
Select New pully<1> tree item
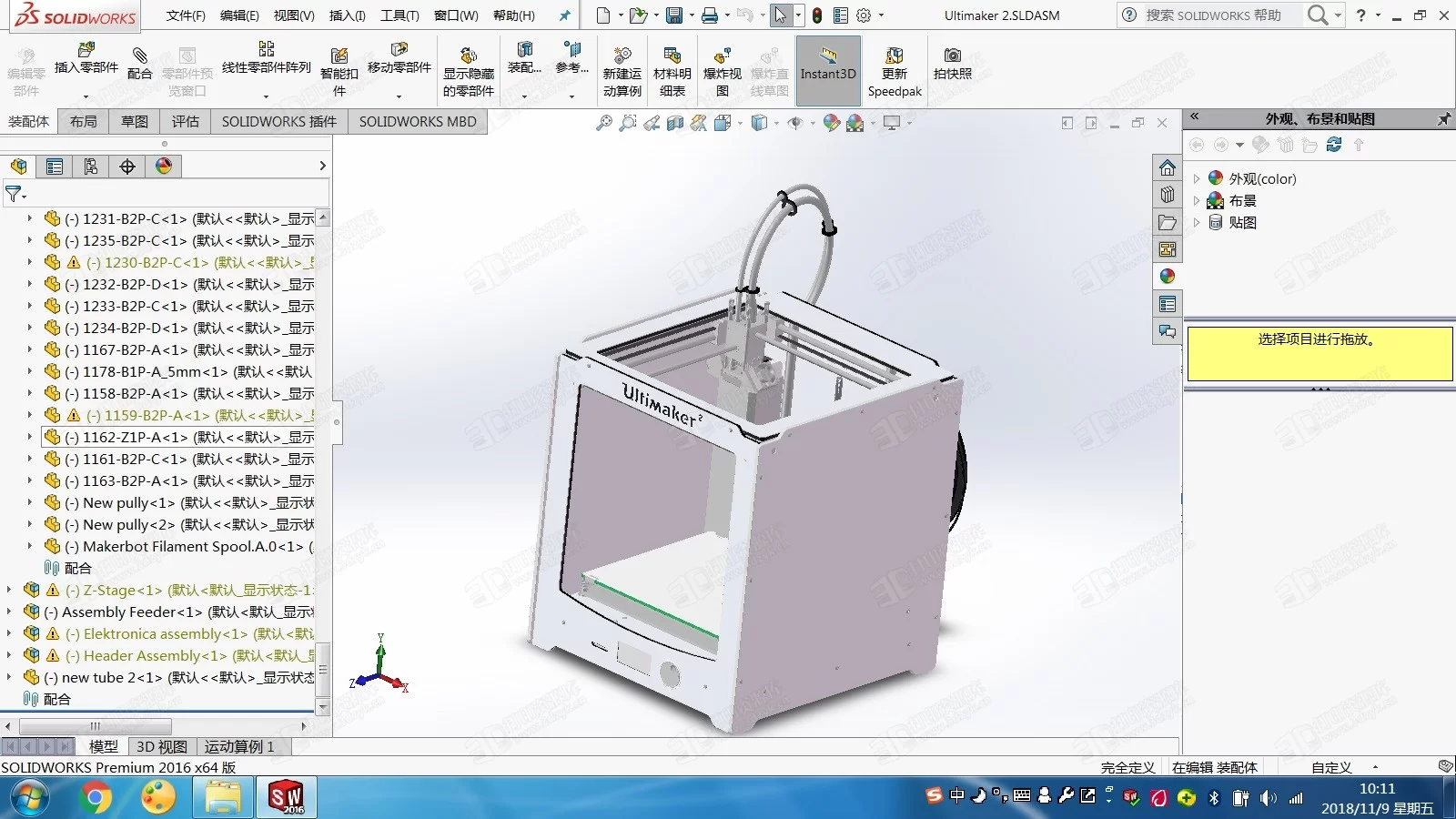(189, 502)
